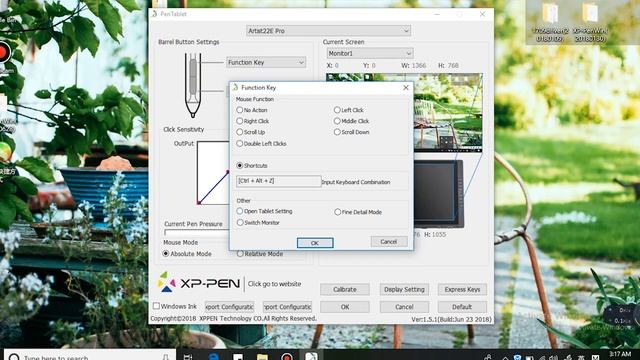Open Express Keys settings
This screenshot has width=640, height=360.
coord(462,289)
